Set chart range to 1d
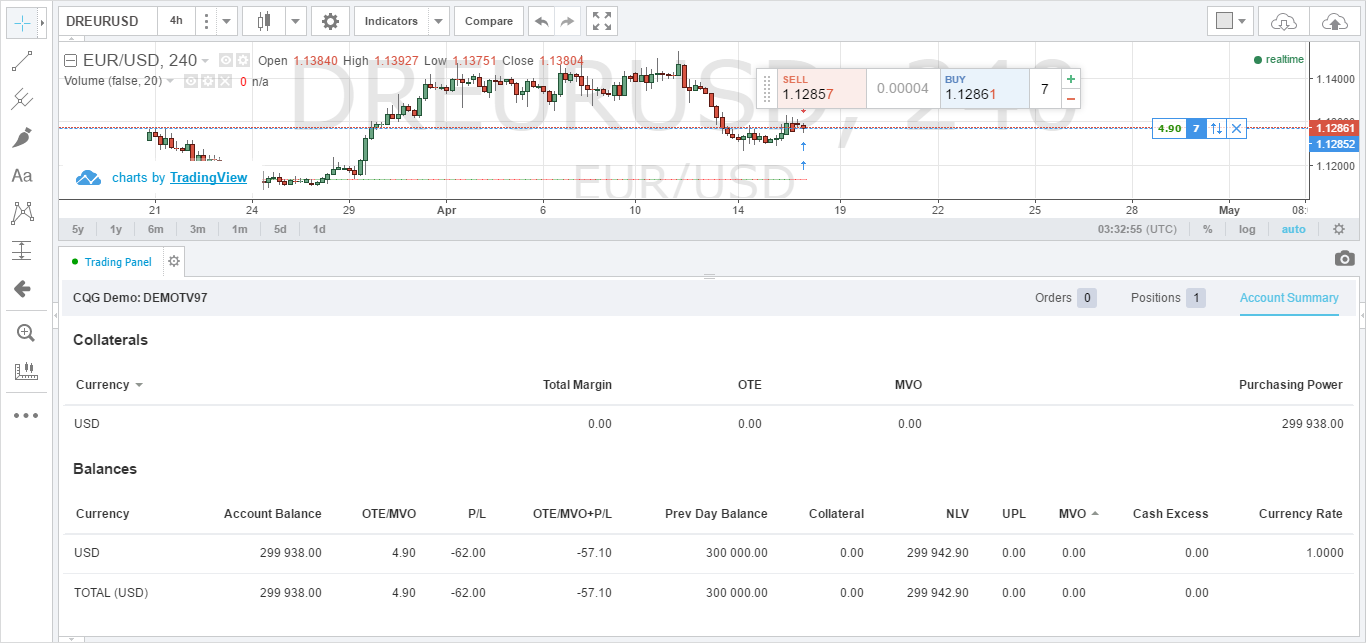This screenshot has height=643, width=1366. click(319, 229)
